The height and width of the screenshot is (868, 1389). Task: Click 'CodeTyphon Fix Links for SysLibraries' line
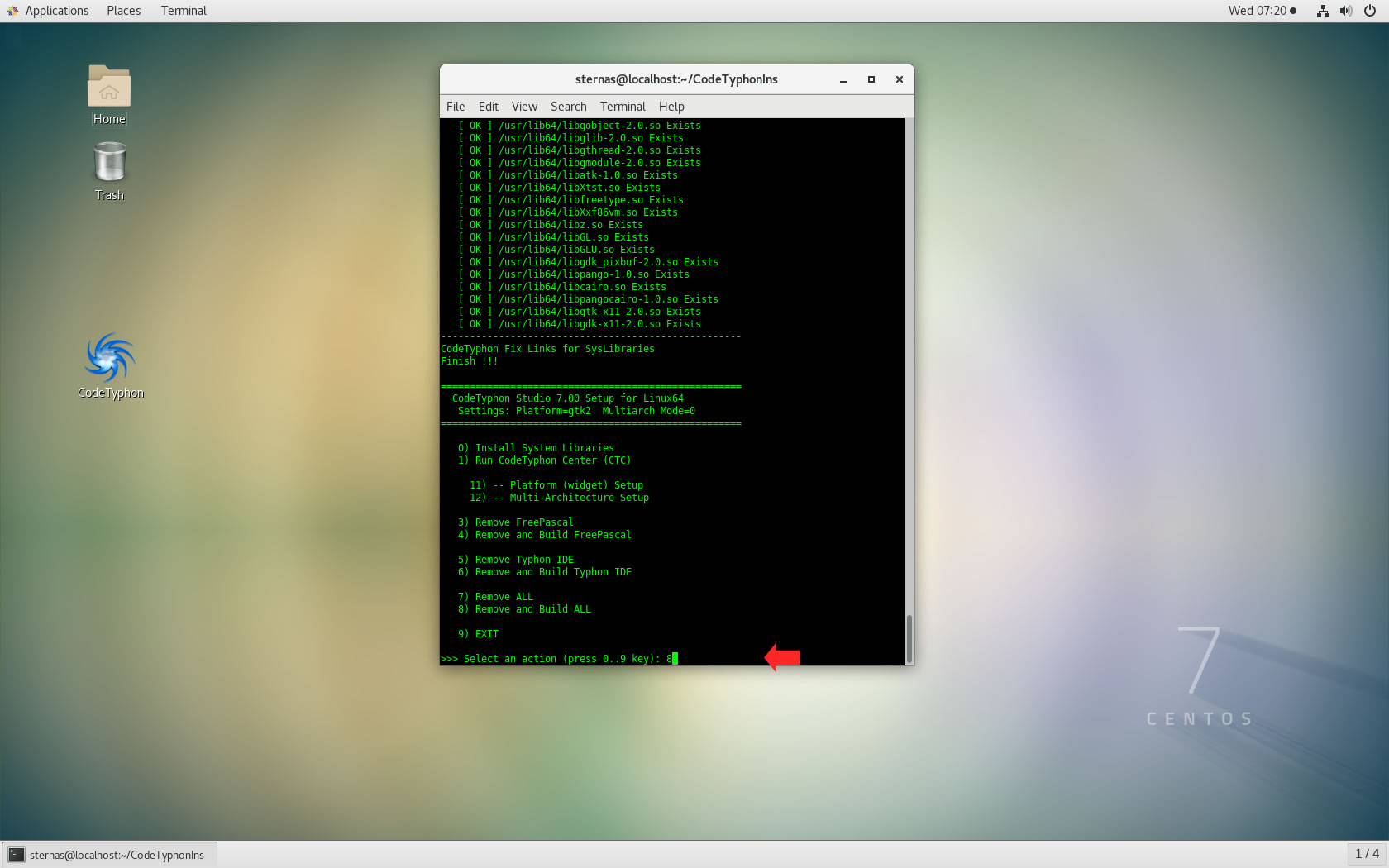(547, 349)
